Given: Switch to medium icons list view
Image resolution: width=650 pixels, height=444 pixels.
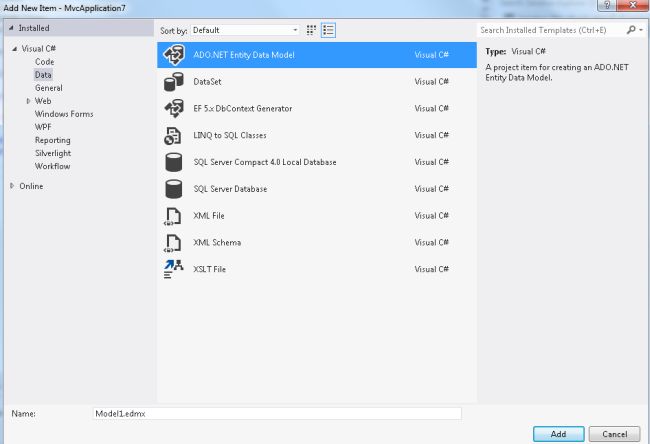Looking at the screenshot, I should click(328, 30).
